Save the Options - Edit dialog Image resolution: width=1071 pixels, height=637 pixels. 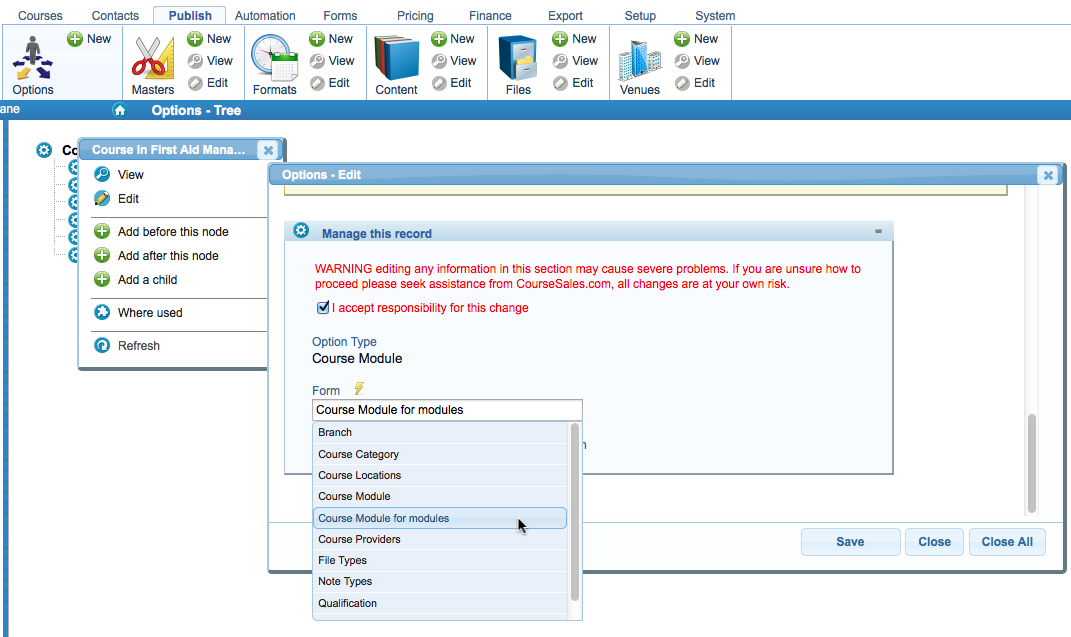click(850, 541)
